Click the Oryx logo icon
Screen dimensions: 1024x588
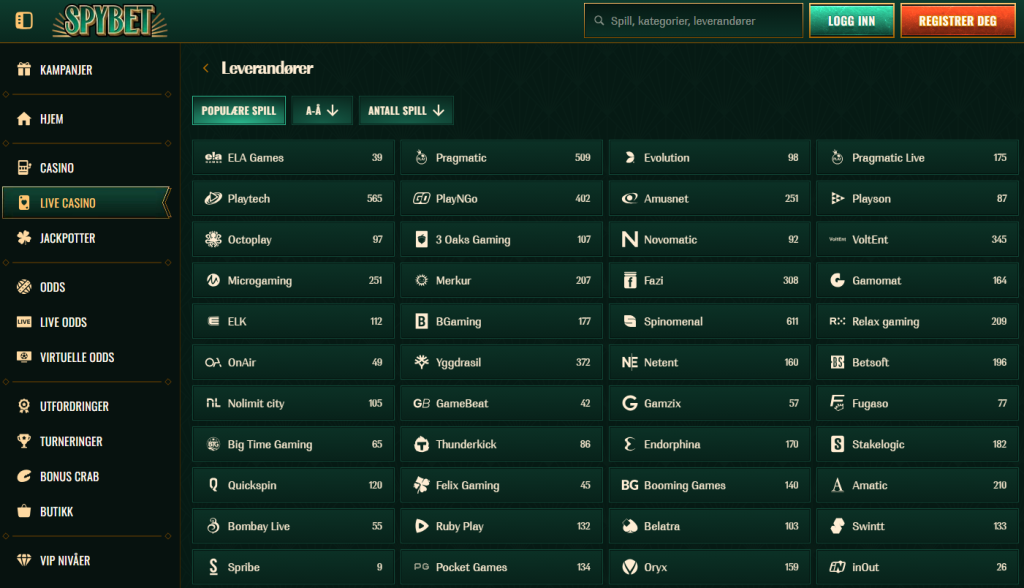point(630,567)
